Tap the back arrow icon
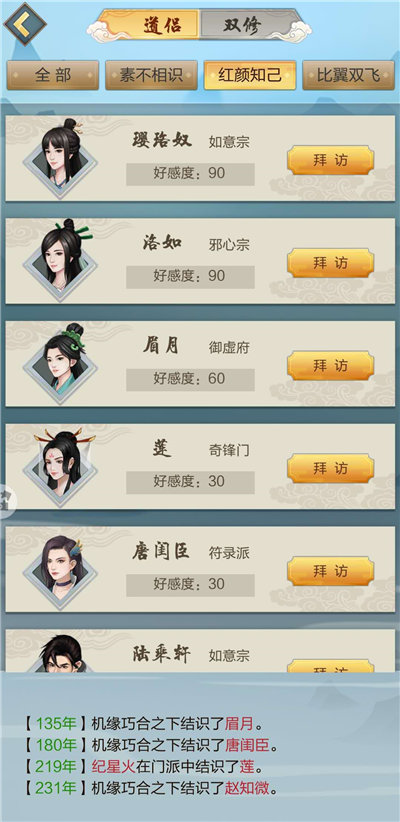400x822 pixels. [25, 24]
